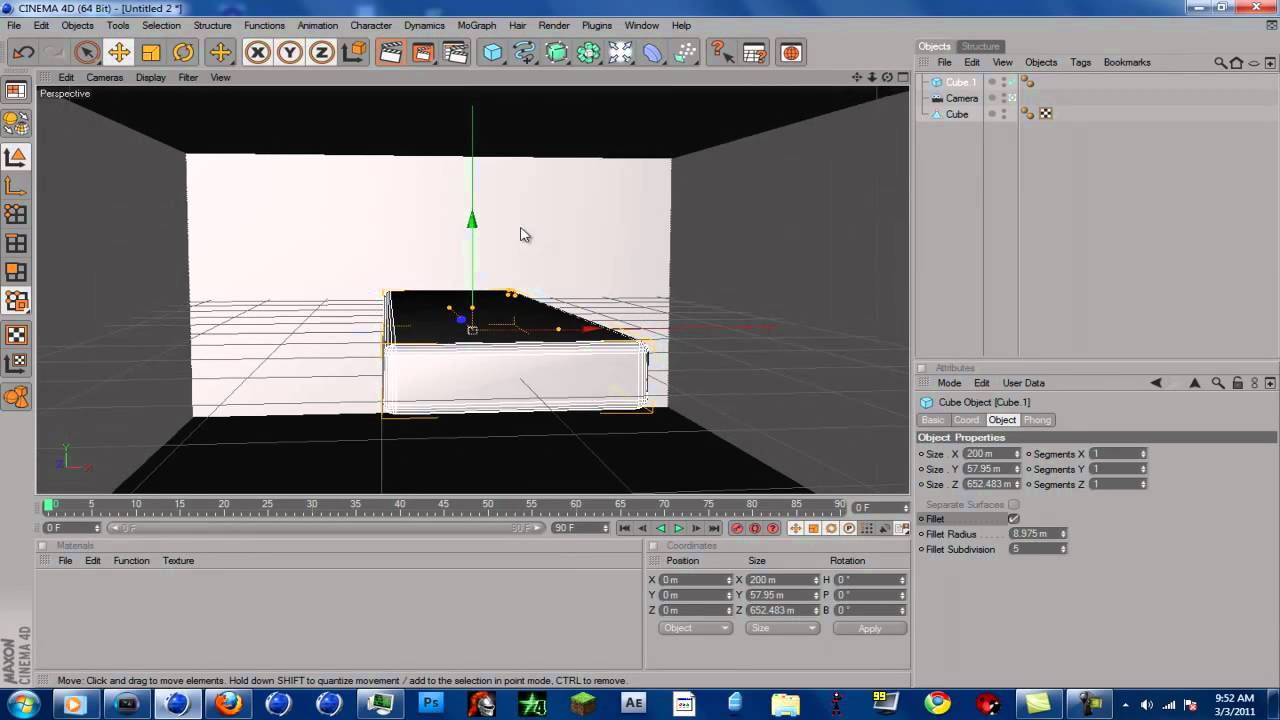Viewport: 1280px width, 720px height.
Task: Add a Cube primitive object
Action: coord(493,53)
